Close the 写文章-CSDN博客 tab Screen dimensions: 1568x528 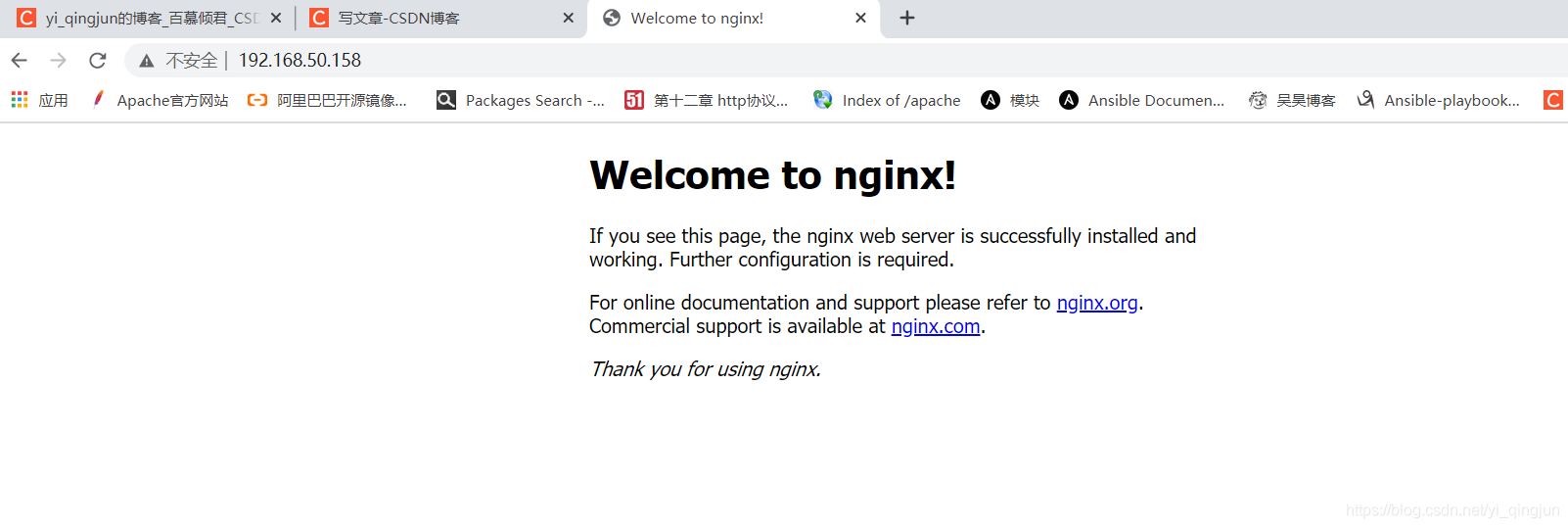point(568,18)
